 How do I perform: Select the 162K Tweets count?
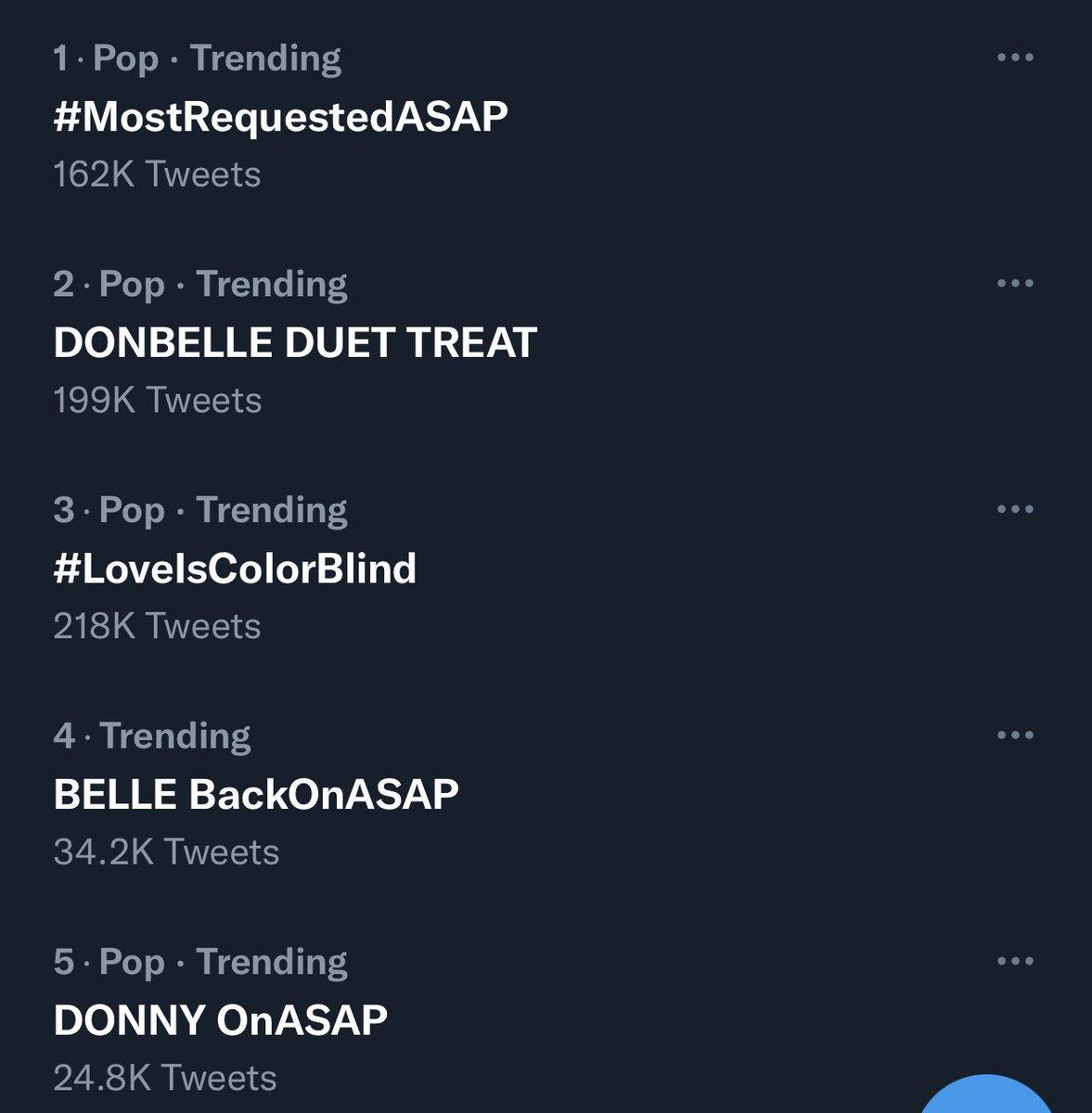157,174
